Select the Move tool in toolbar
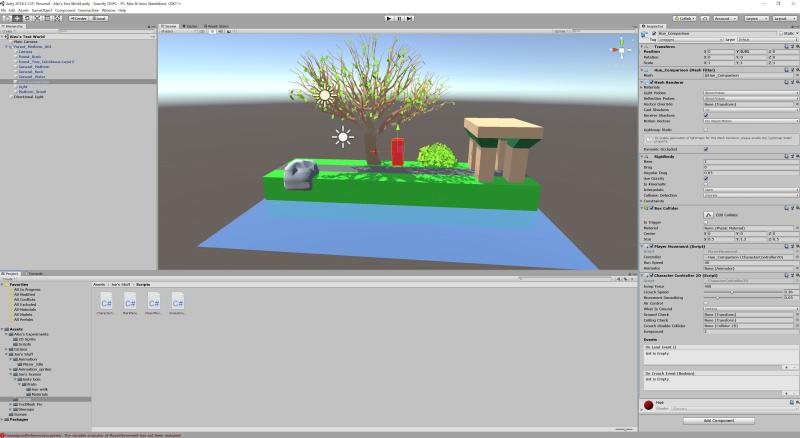 (17, 18)
